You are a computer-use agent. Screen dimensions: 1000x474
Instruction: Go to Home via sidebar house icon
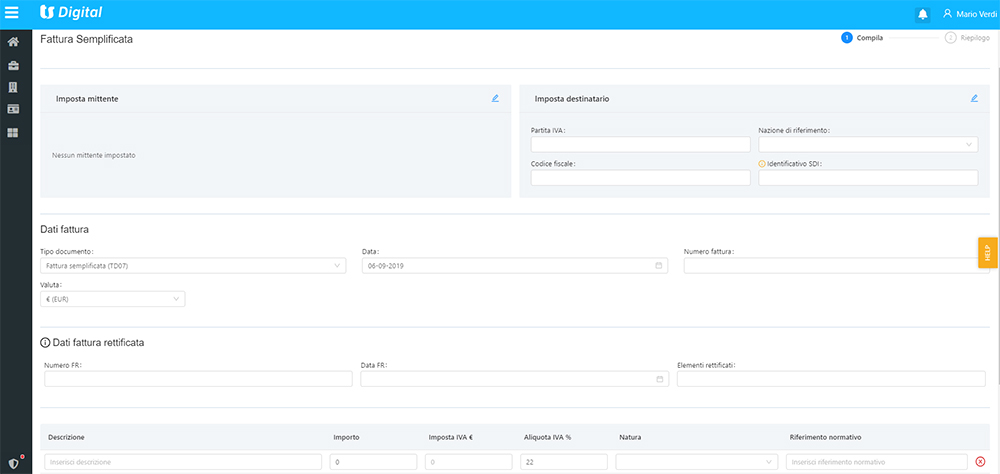point(13,42)
